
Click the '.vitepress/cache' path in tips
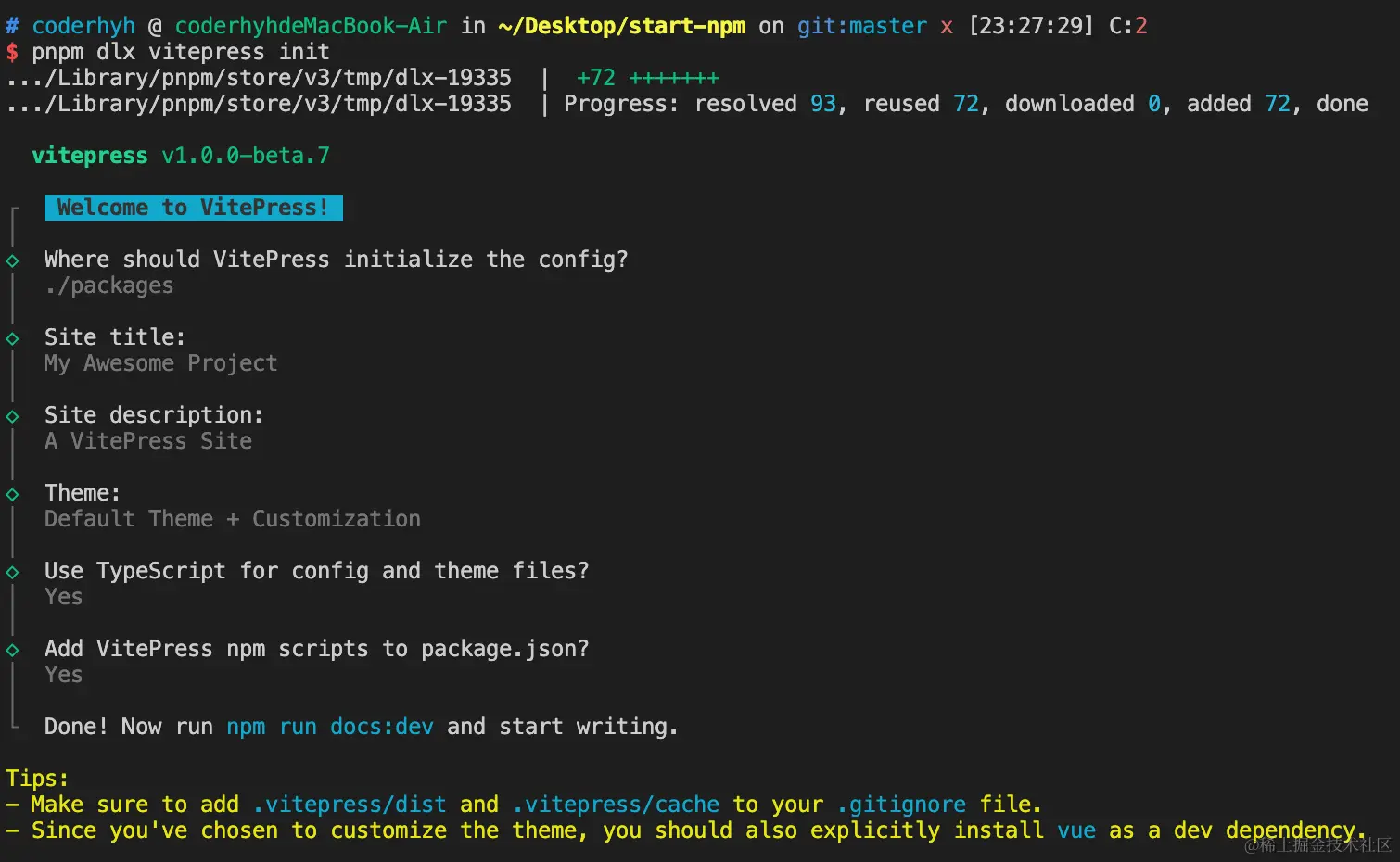[616, 805]
